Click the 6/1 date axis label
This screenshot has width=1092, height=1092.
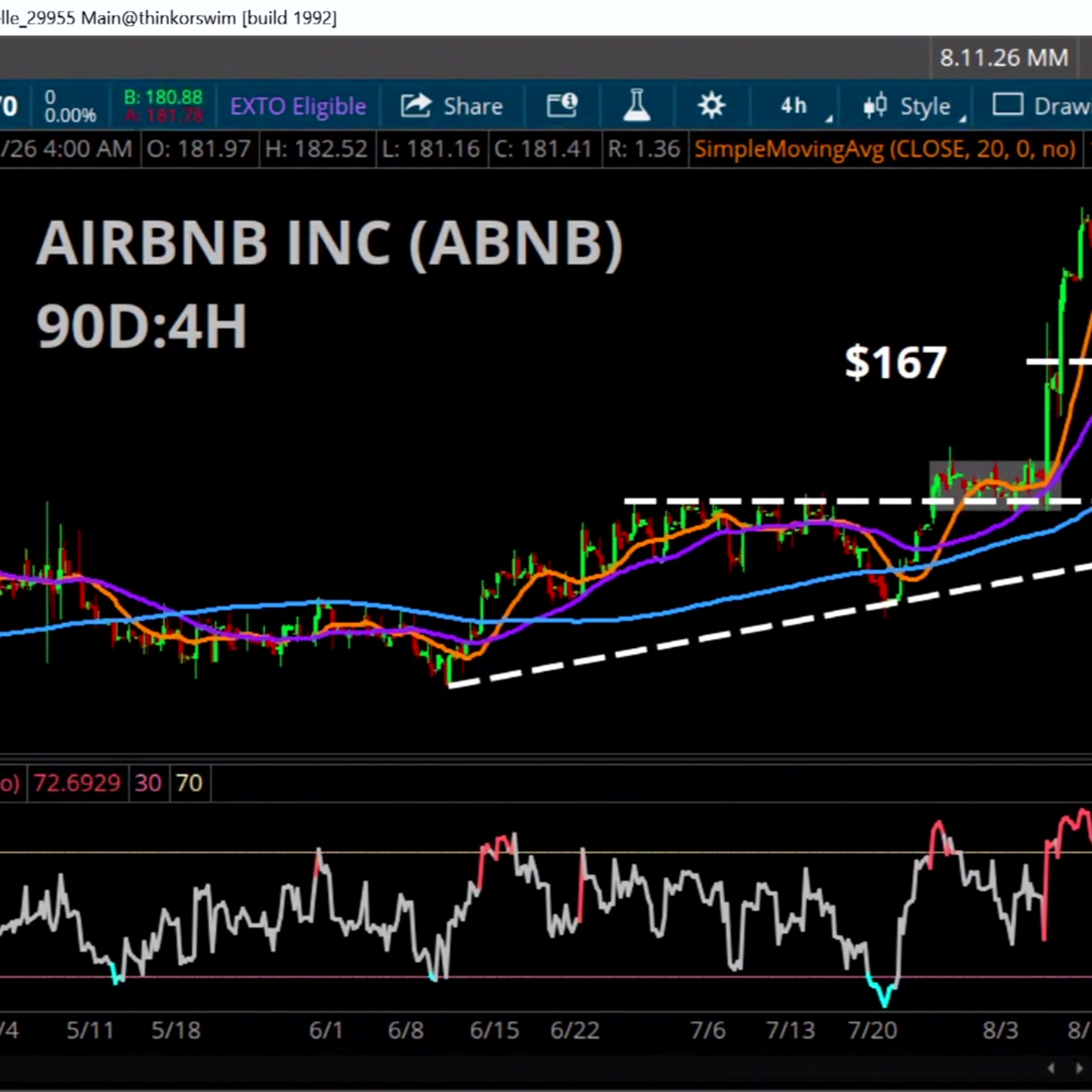coord(325,1030)
